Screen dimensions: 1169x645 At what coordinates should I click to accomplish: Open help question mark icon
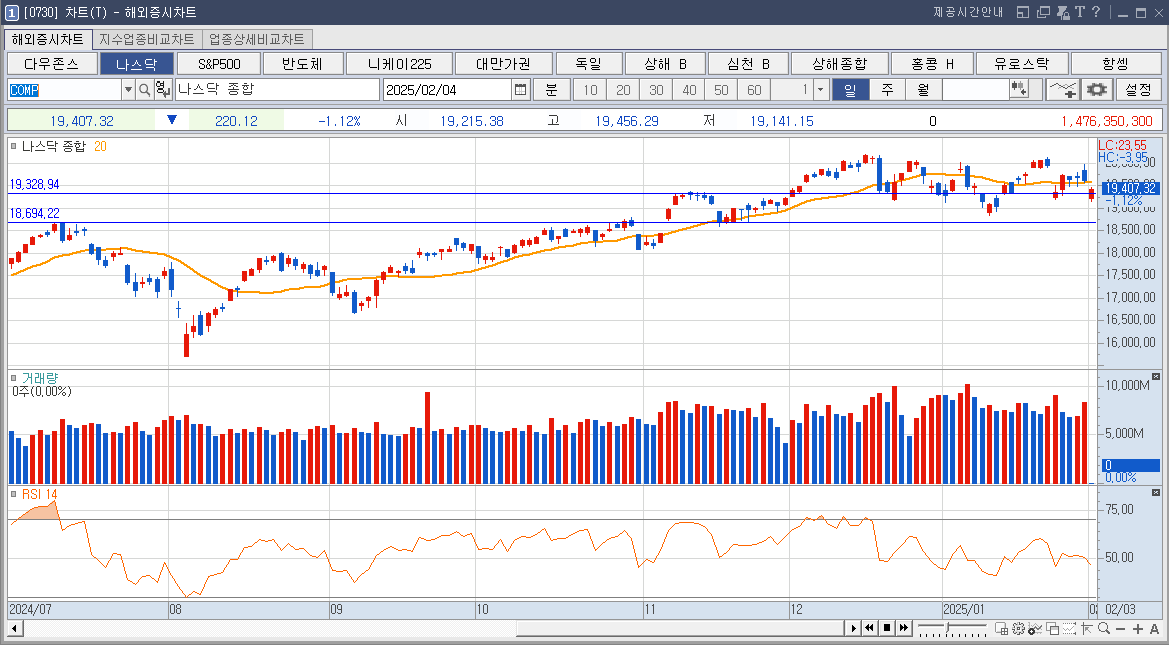pos(1096,13)
